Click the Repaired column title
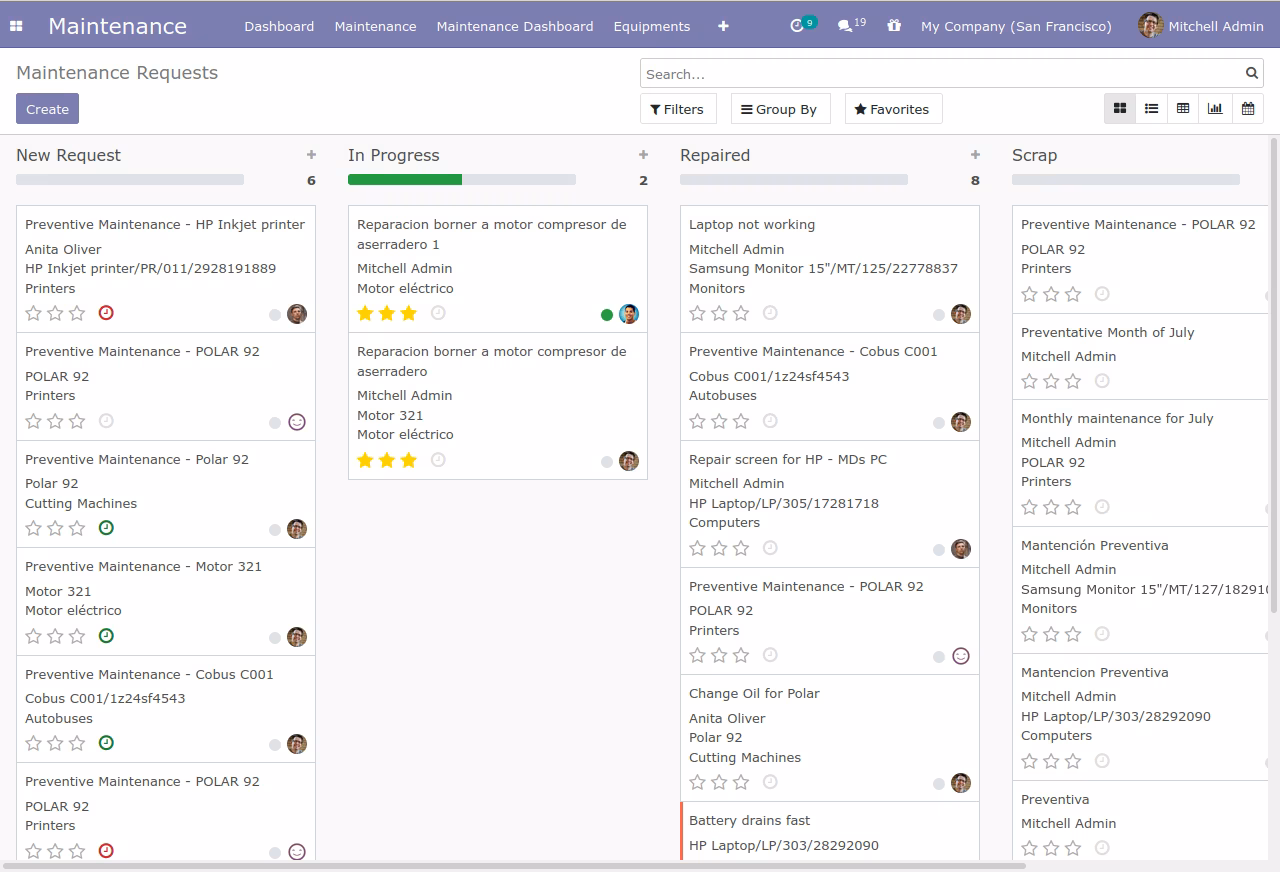This screenshot has height=872, width=1280. (715, 155)
